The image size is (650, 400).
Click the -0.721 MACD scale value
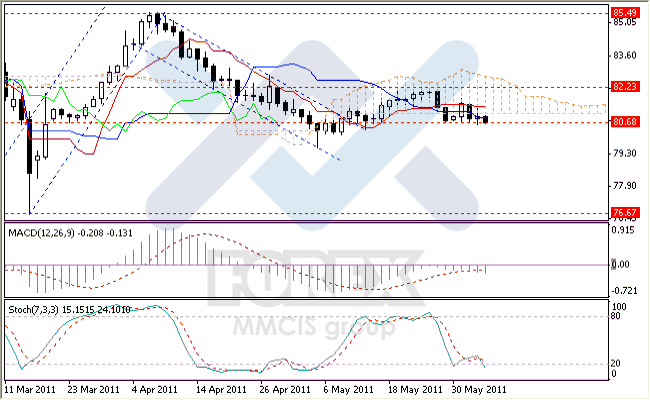pos(624,291)
